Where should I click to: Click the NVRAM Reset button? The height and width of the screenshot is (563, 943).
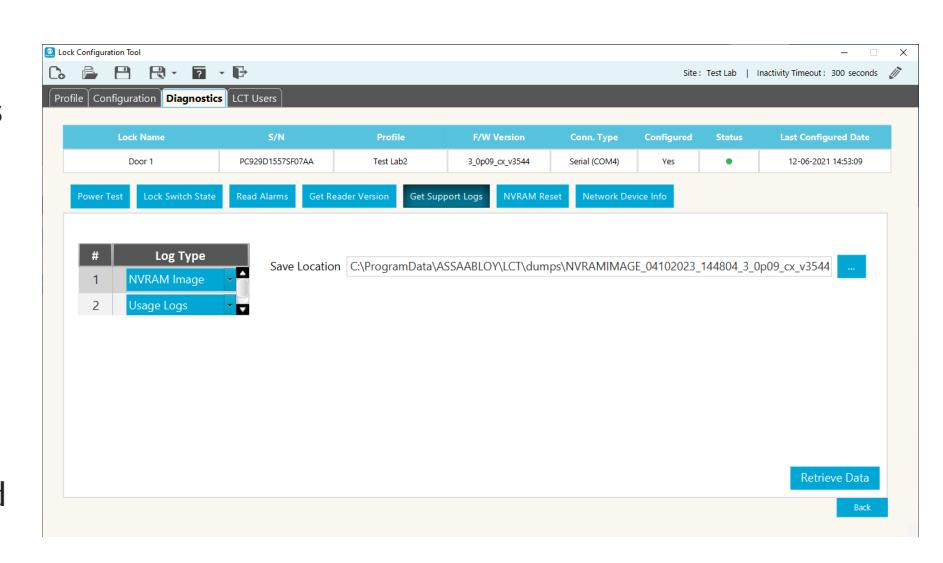coord(532,196)
